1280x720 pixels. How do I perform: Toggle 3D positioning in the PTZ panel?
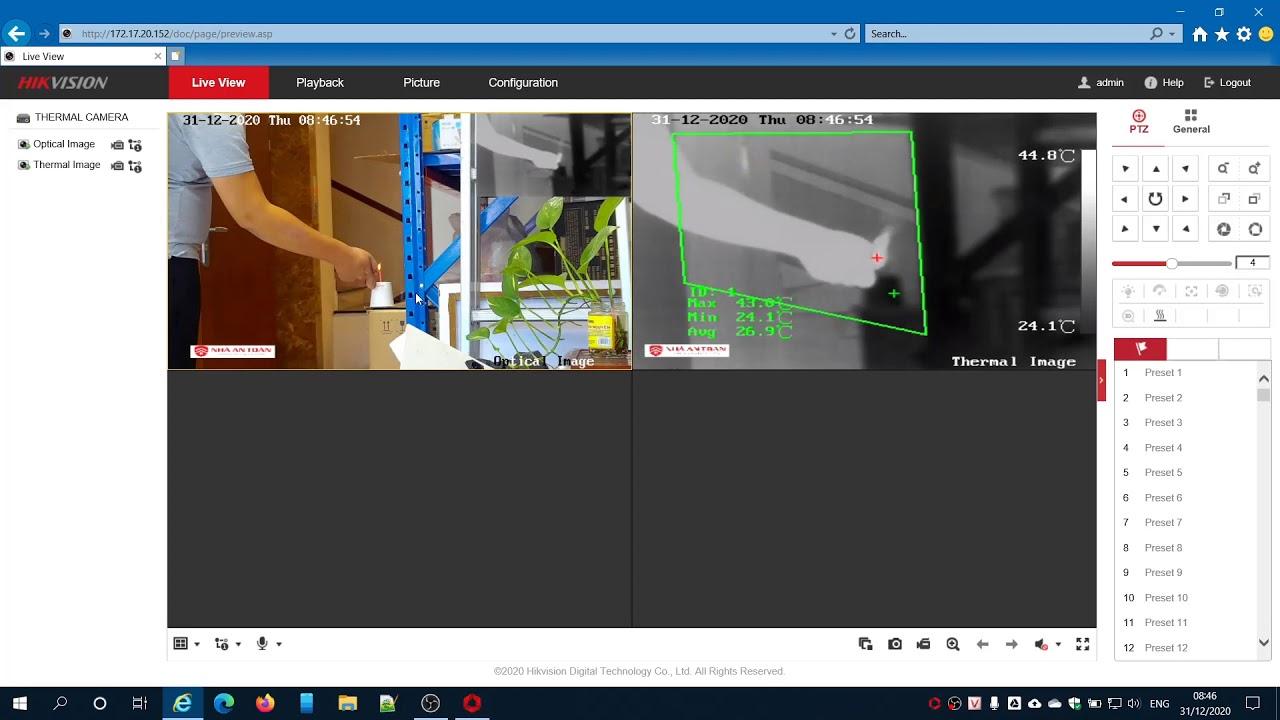pyautogui.click(x=1128, y=316)
